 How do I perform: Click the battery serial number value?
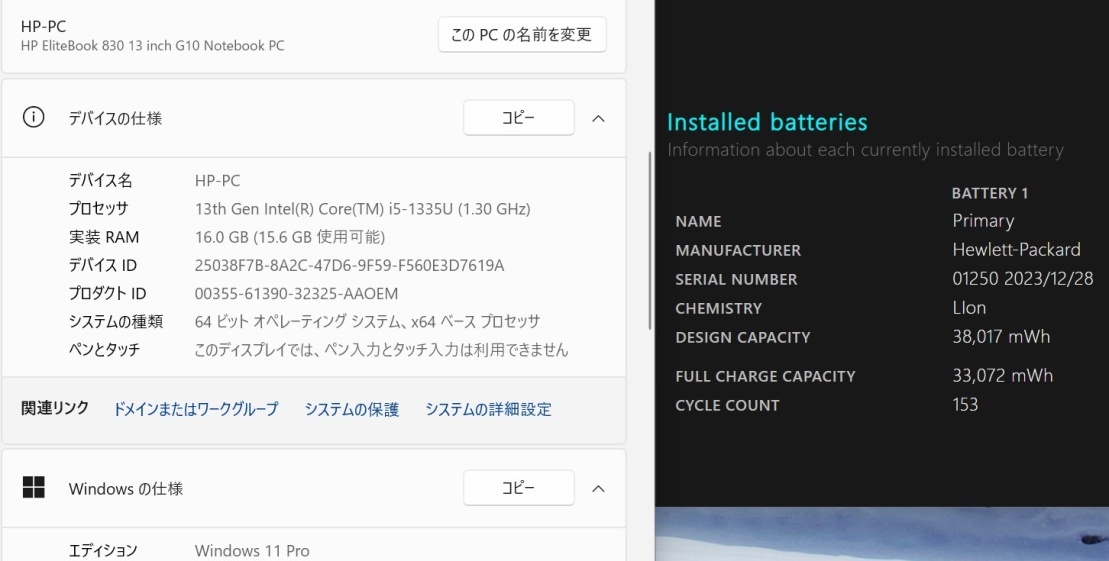[1022, 279]
